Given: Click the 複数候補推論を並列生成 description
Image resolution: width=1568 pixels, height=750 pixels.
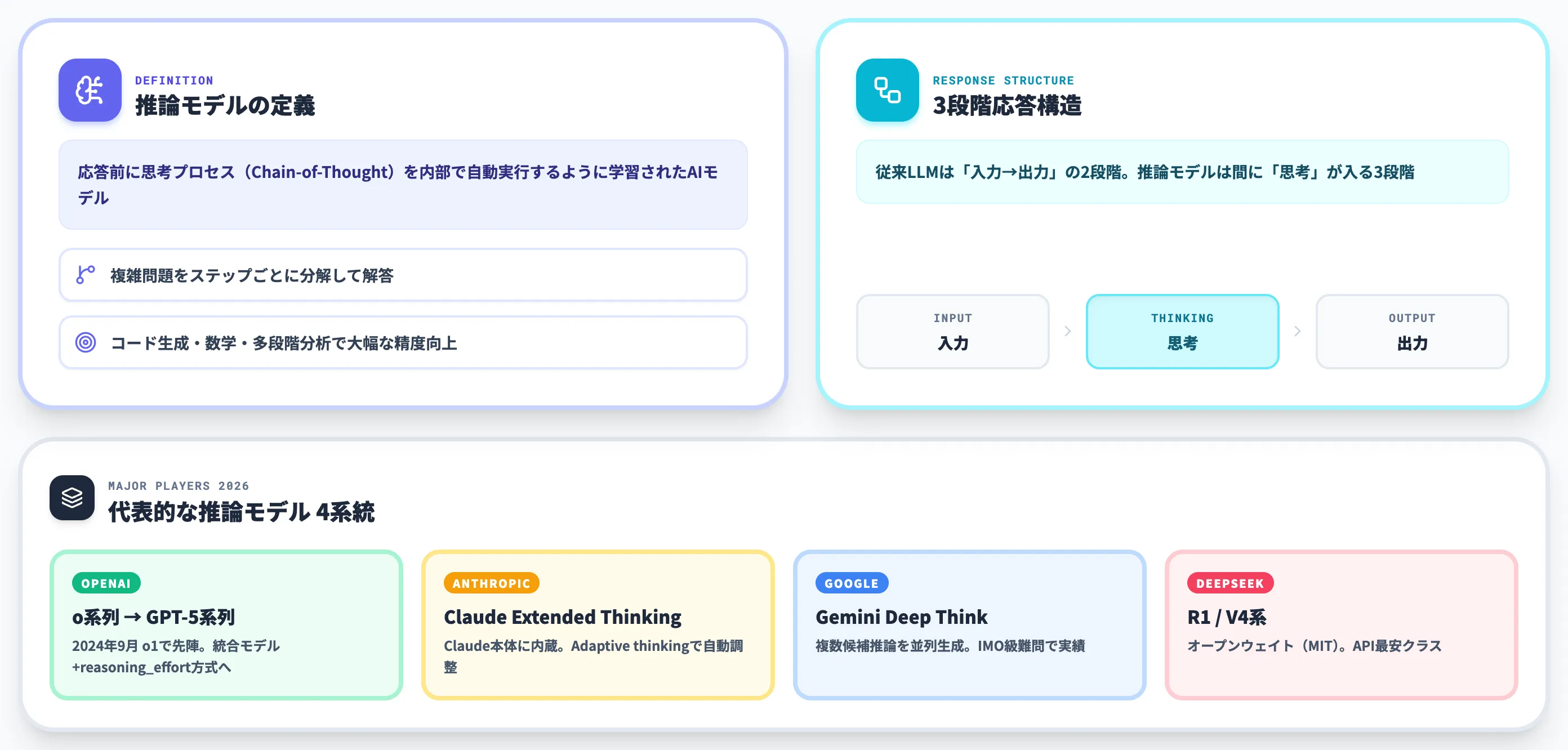Looking at the screenshot, I should [950, 646].
